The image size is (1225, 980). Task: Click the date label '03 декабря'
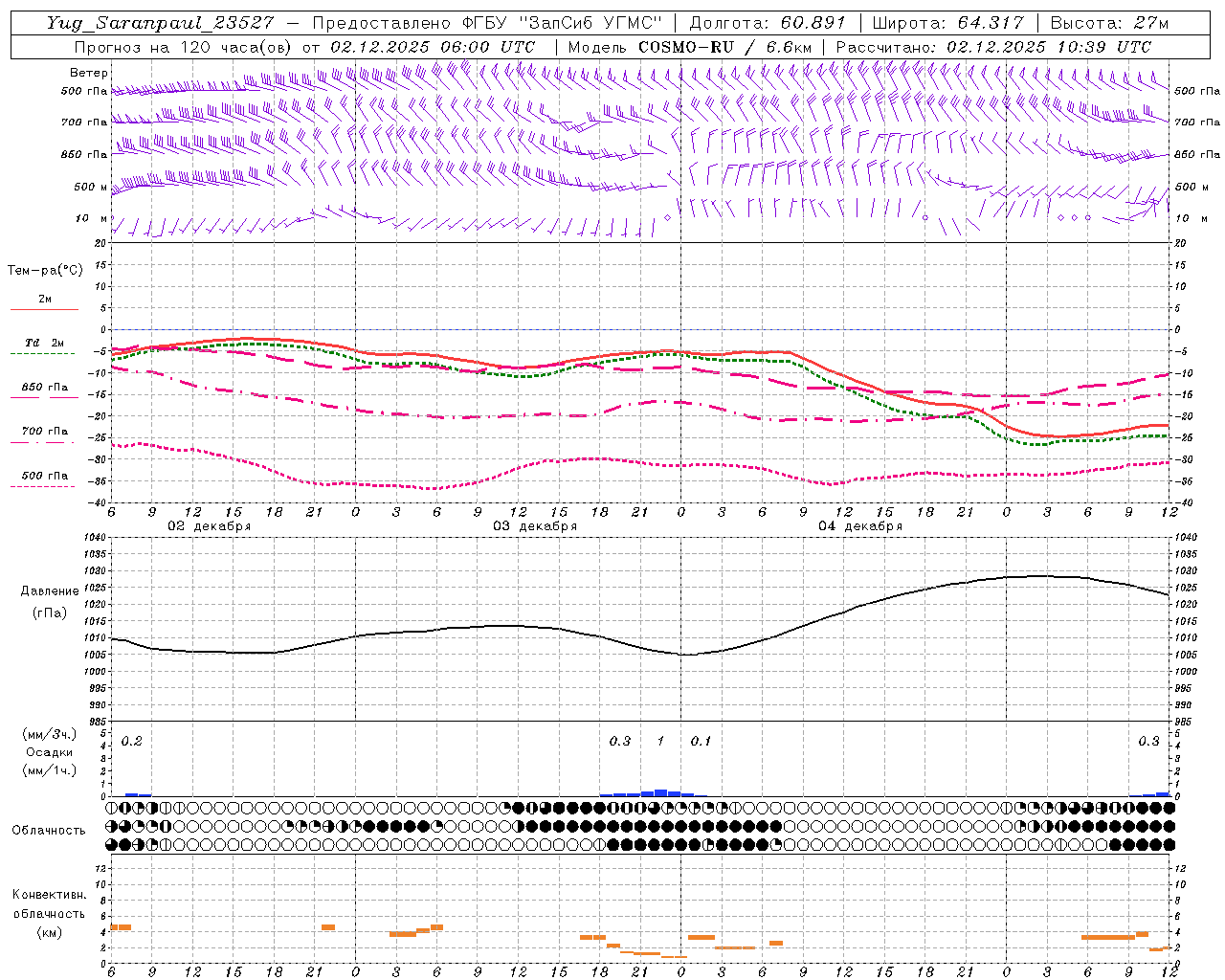point(535,526)
